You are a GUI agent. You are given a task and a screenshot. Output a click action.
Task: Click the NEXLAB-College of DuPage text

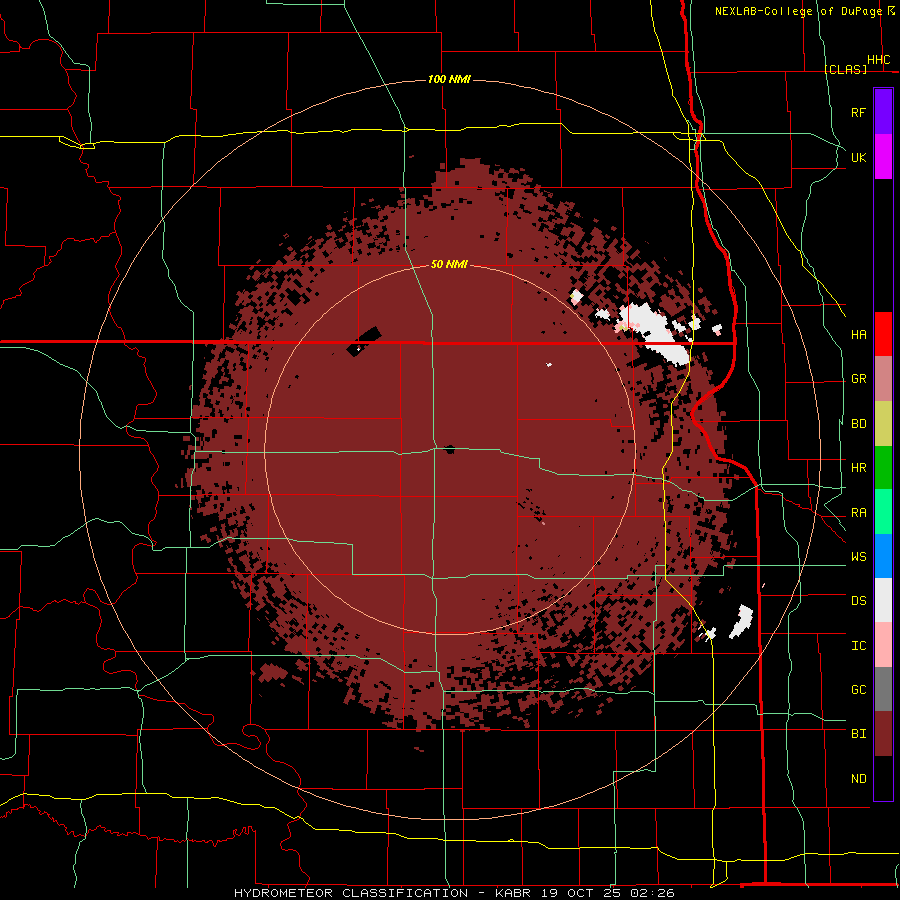[x=798, y=11]
